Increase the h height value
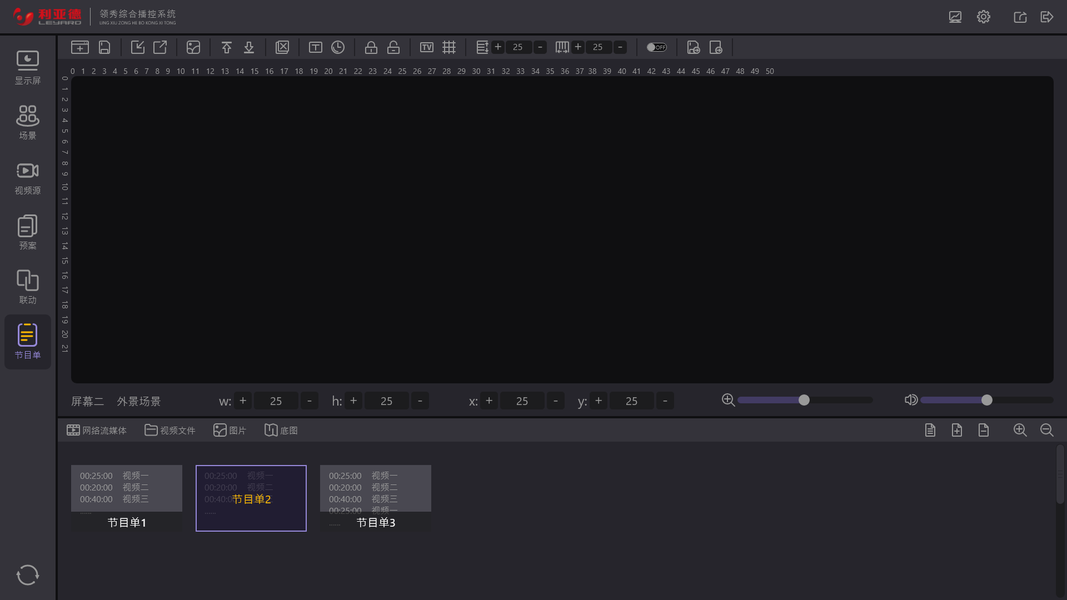This screenshot has width=1067, height=600. [353, 401]
